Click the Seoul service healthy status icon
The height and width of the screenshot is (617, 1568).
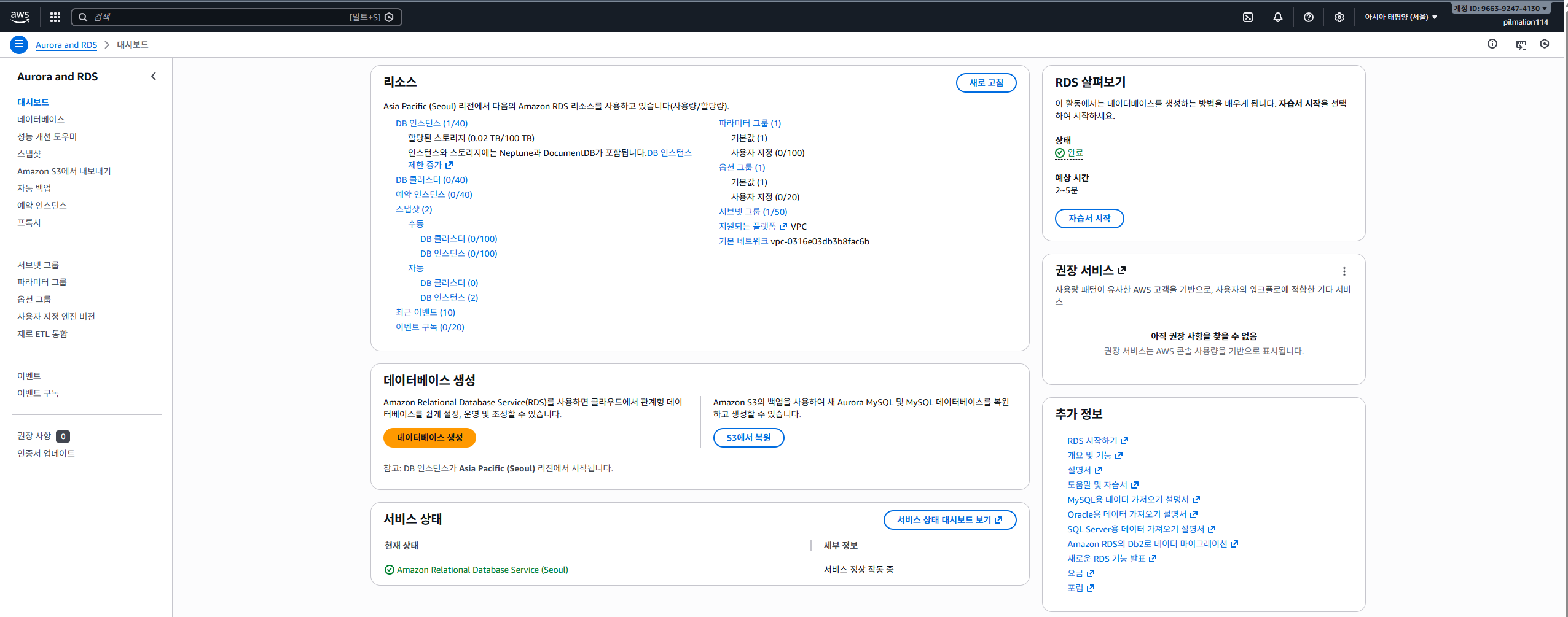pos(389,570)
